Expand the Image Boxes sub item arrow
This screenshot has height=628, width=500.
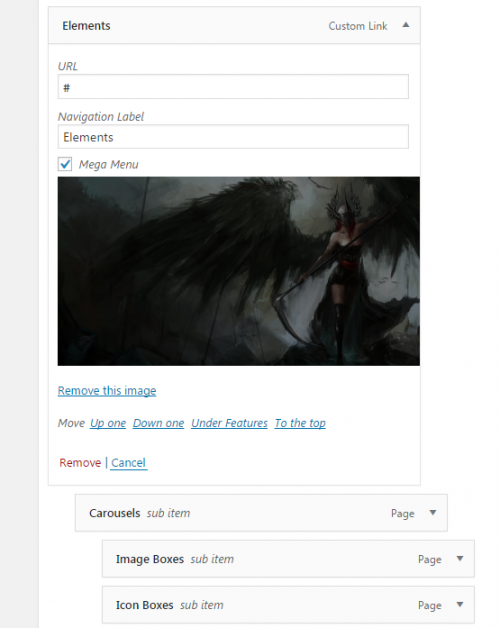(x=460, y=558)
